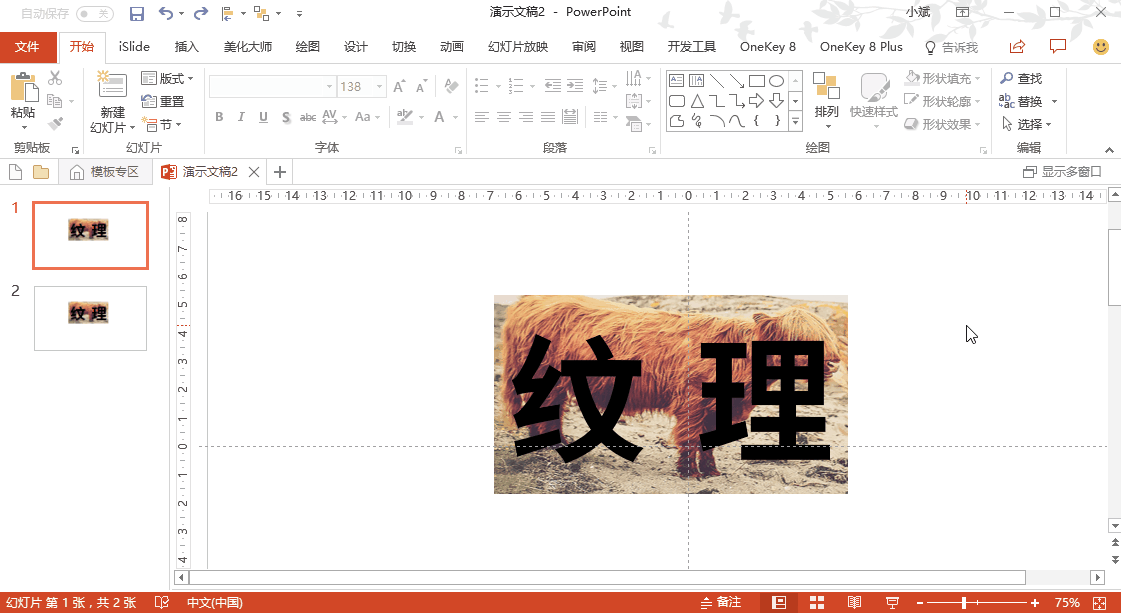Click the 显示多窗口 button

[1062, 172]
